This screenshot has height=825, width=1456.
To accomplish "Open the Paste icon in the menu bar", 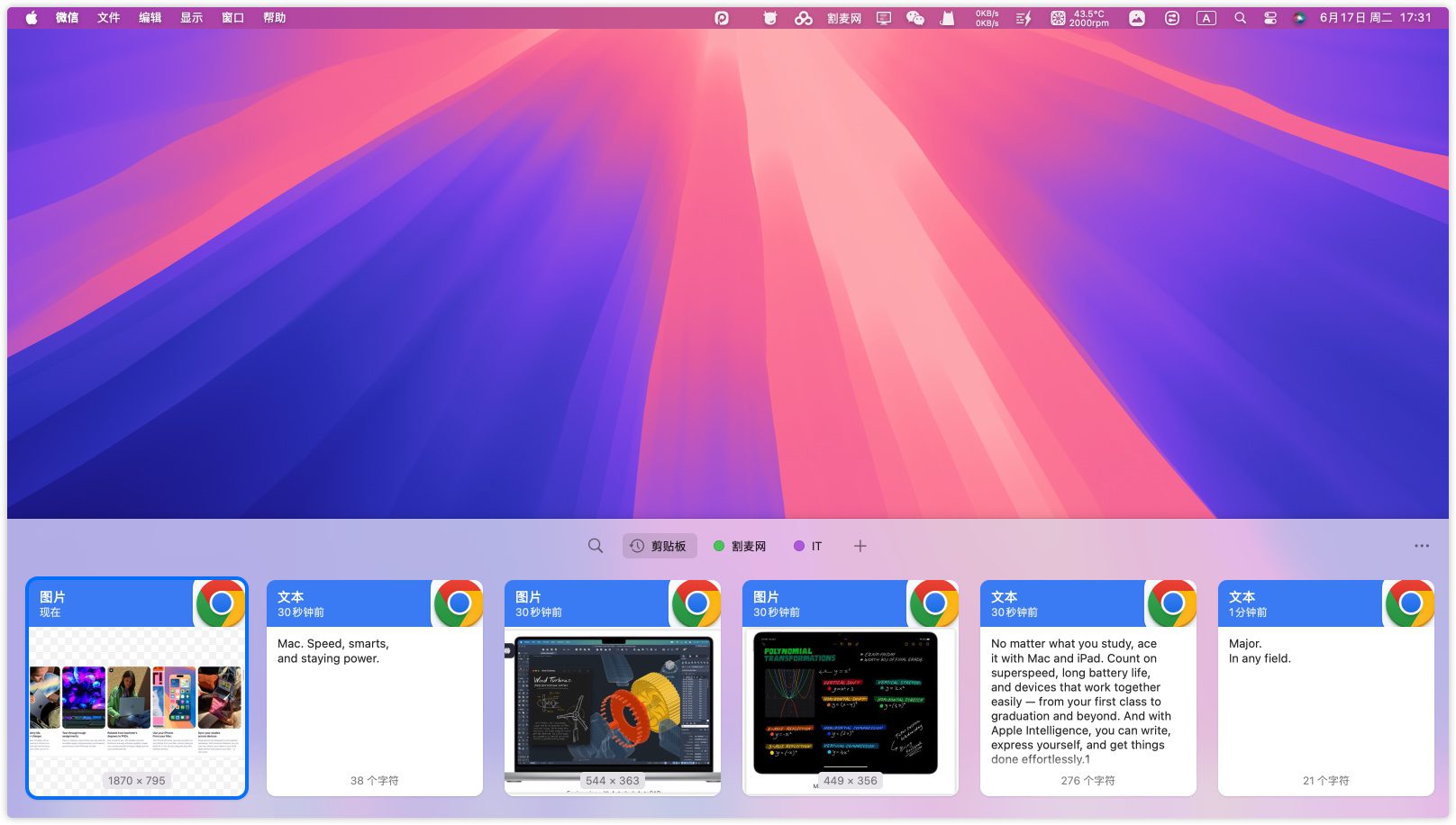I will pos(722,18).
